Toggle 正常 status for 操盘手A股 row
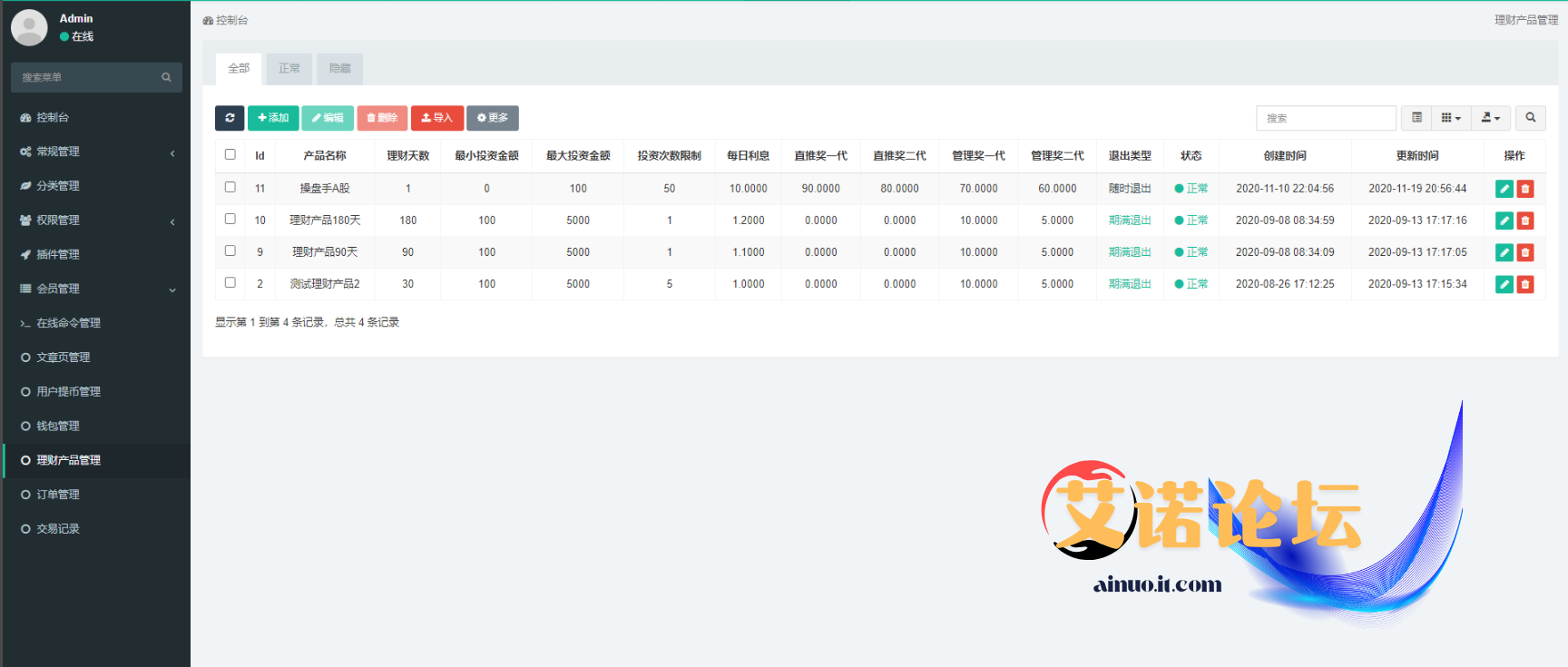This screenshot has width=1568, height=667. pos(1191,189)
